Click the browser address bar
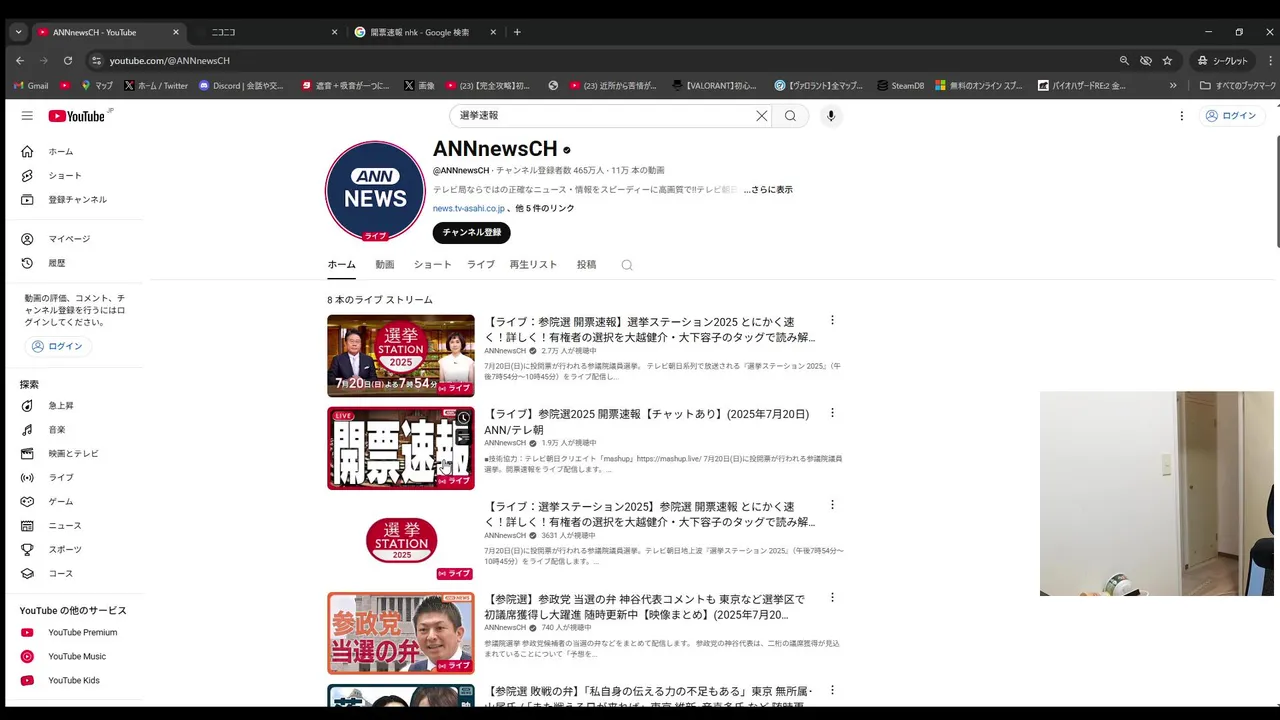Viewport: 1280px width, 720px height. [x=600, y=60]
